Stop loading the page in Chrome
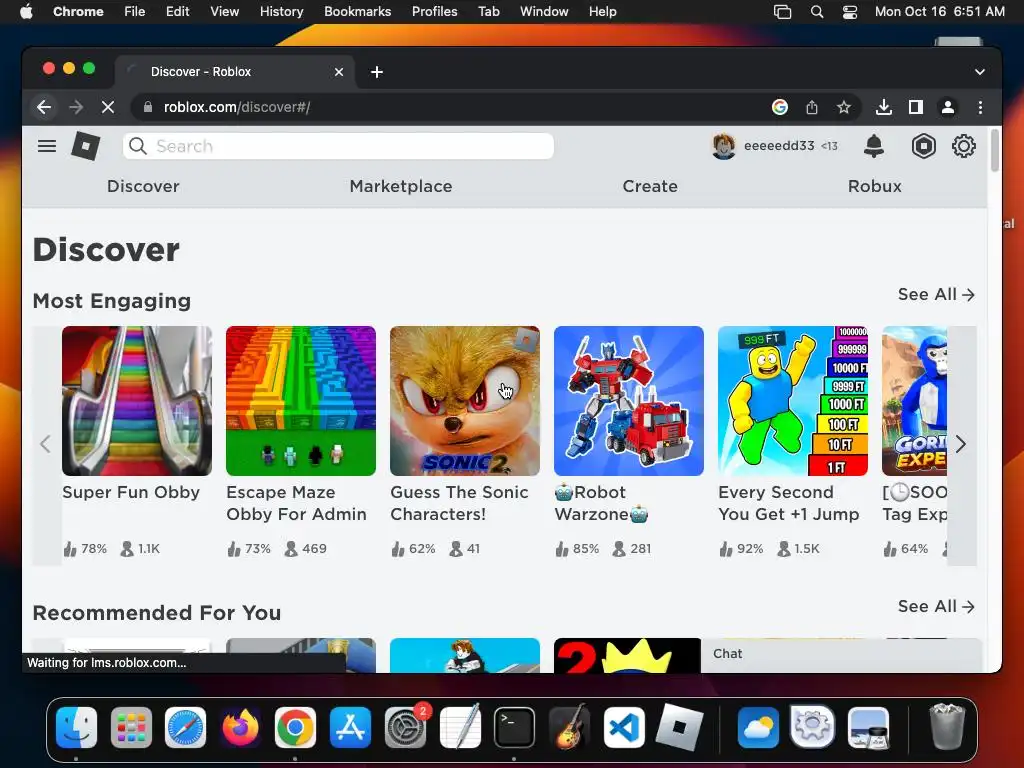This screenshot has width=1024, height=768. [x=108, y=107]
